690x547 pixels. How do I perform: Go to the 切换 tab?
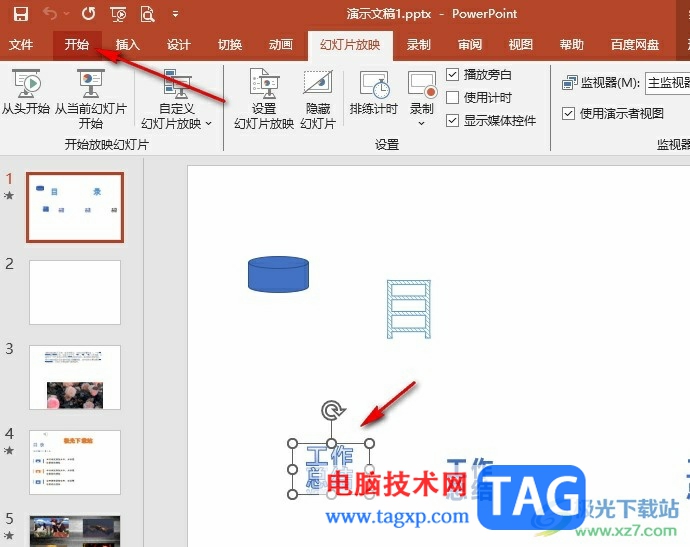point(230,44)
